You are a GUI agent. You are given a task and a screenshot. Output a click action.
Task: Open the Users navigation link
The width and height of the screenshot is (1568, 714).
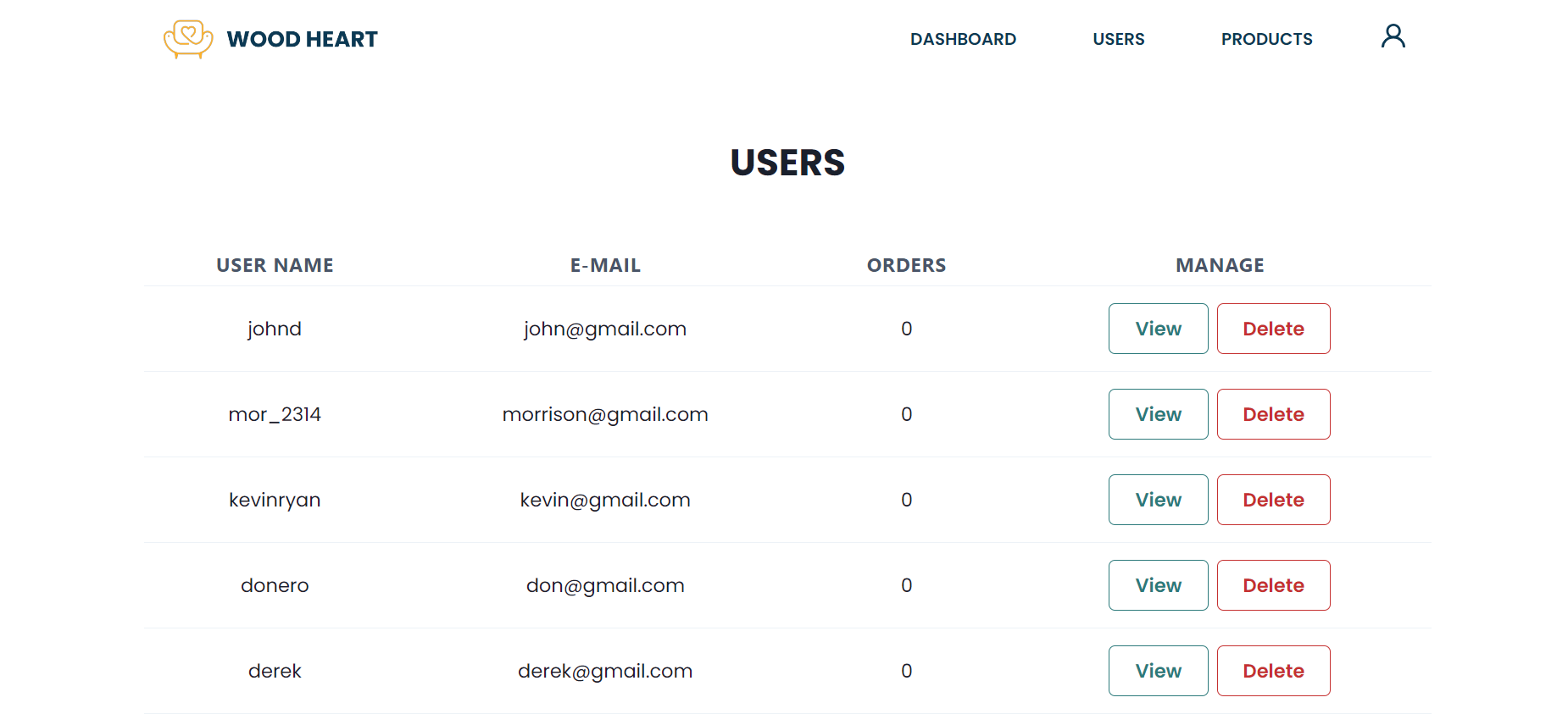click(1118, 39)
